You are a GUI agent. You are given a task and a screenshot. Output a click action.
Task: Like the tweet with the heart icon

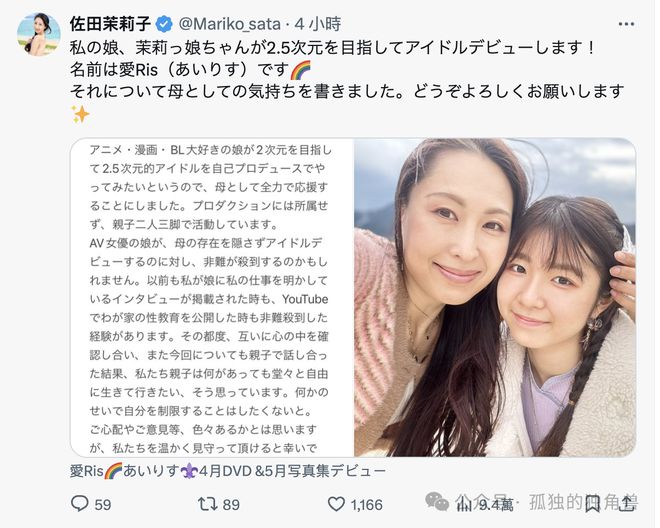336,504
